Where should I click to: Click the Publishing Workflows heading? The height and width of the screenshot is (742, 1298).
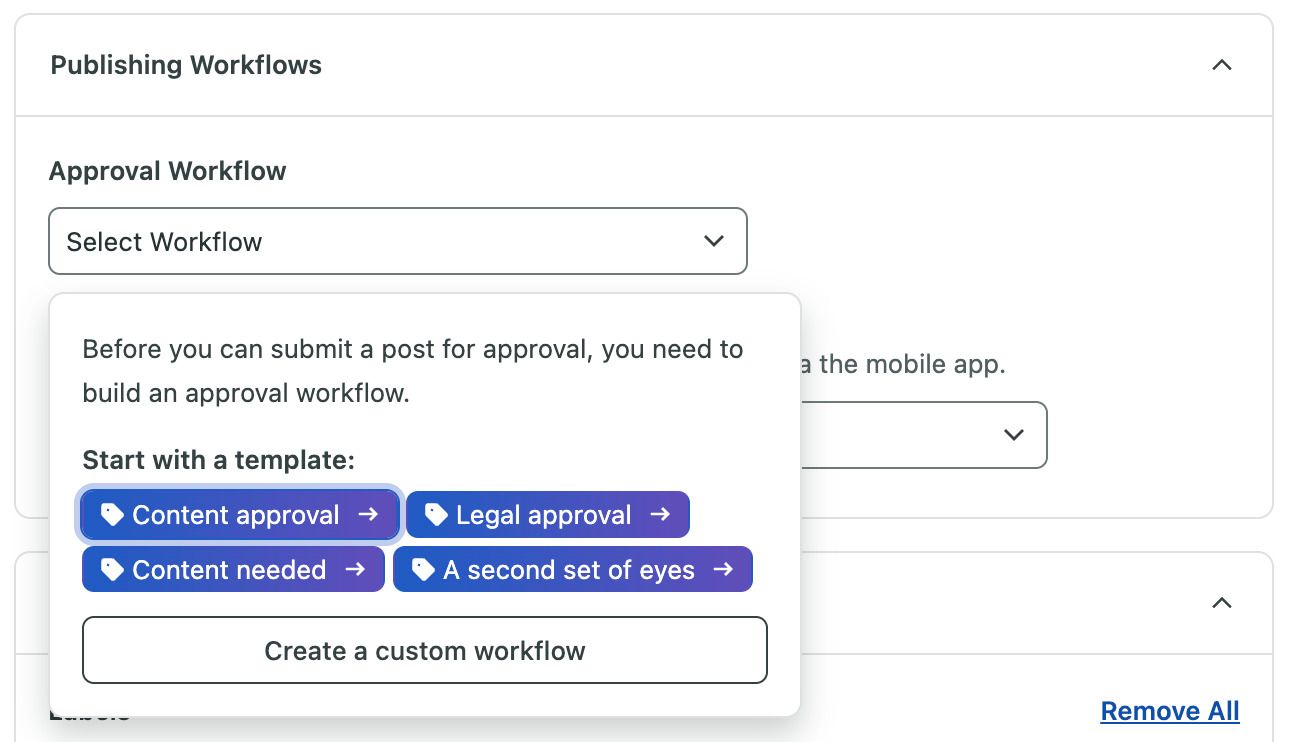pyautogui.click(x=186, y=64)
